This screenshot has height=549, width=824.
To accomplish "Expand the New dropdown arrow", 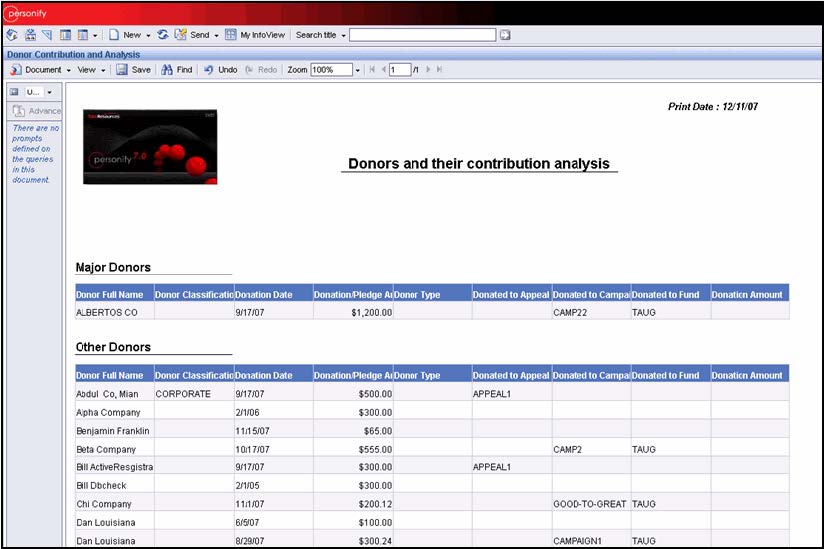I will (148, 35).
